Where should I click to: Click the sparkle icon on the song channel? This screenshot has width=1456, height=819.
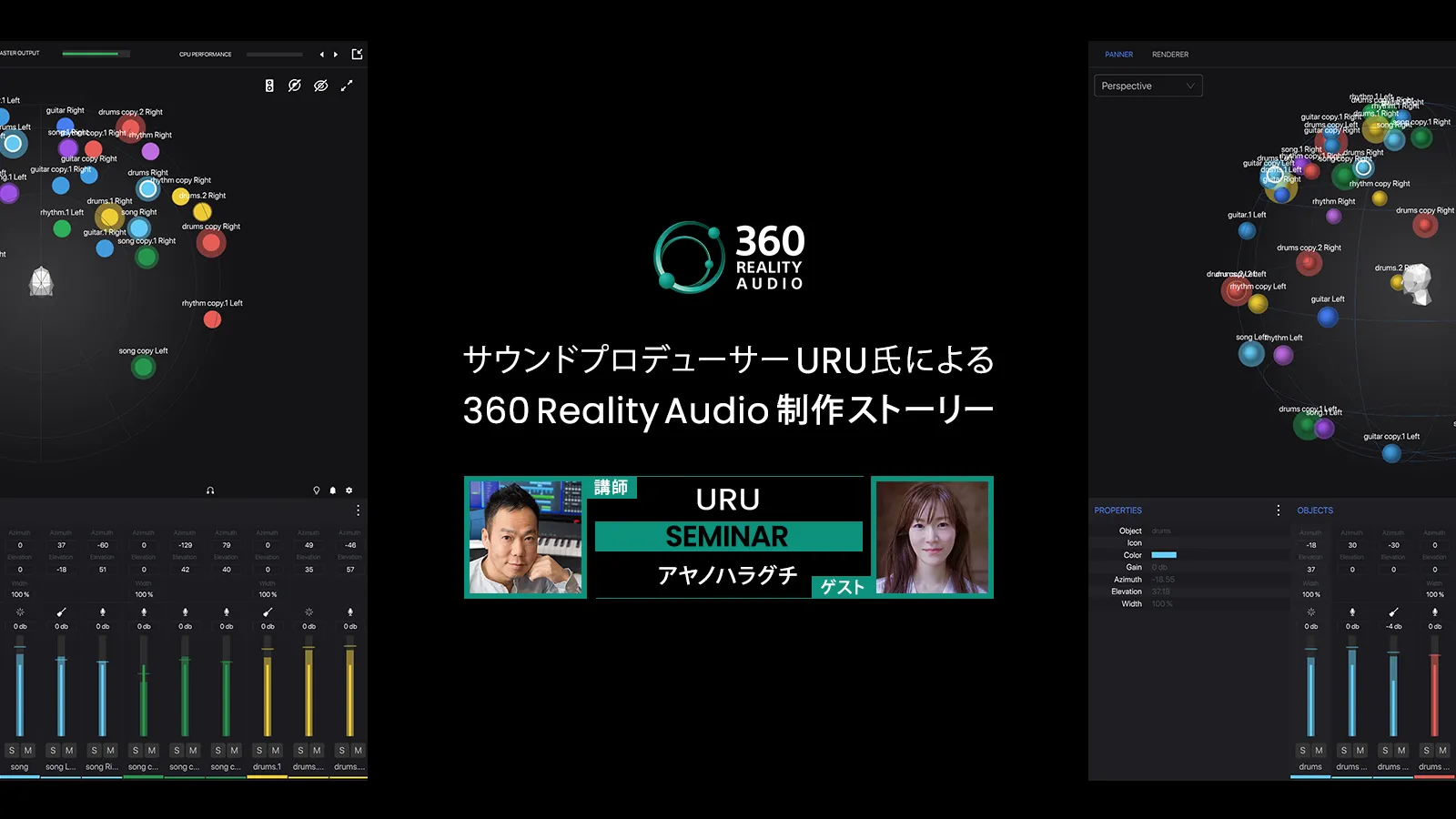(20, 612)
